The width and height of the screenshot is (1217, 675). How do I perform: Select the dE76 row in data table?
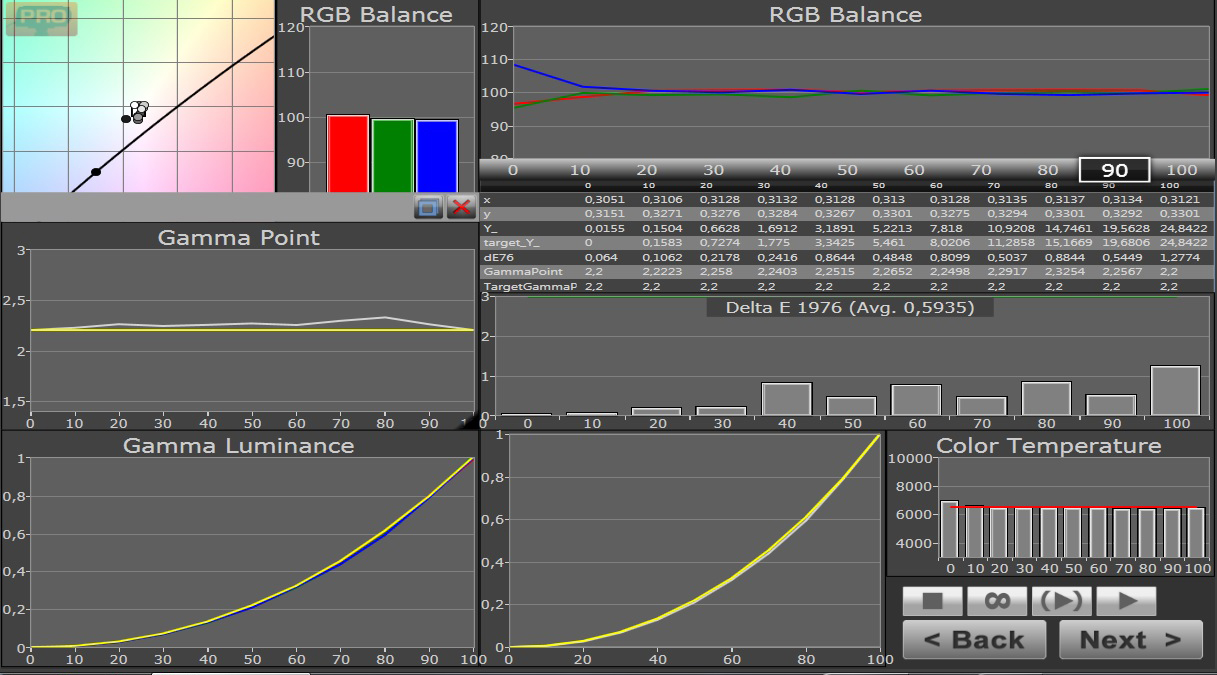coord(848,257)
